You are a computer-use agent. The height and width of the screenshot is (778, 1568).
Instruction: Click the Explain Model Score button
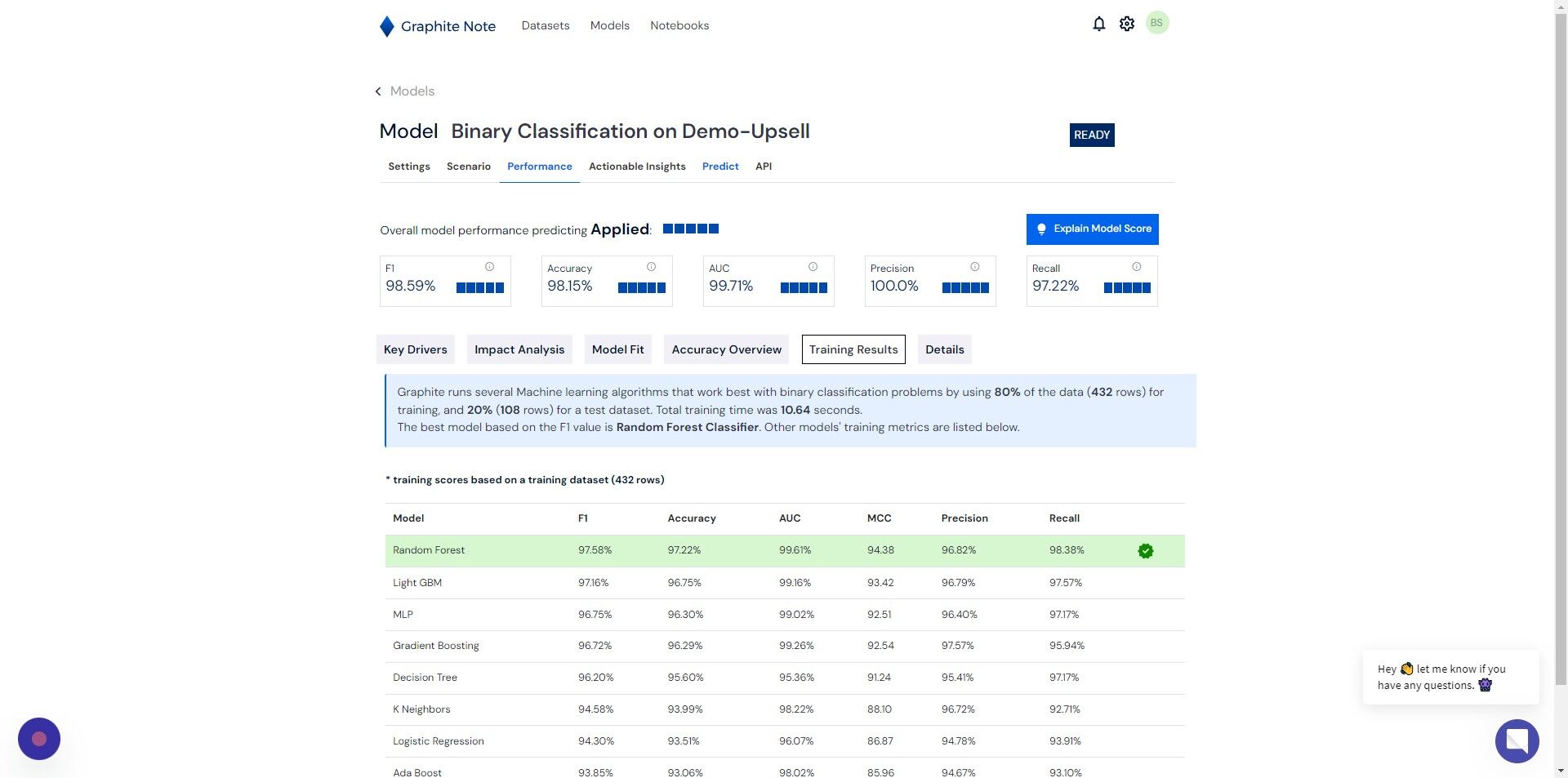(1092, 229)
